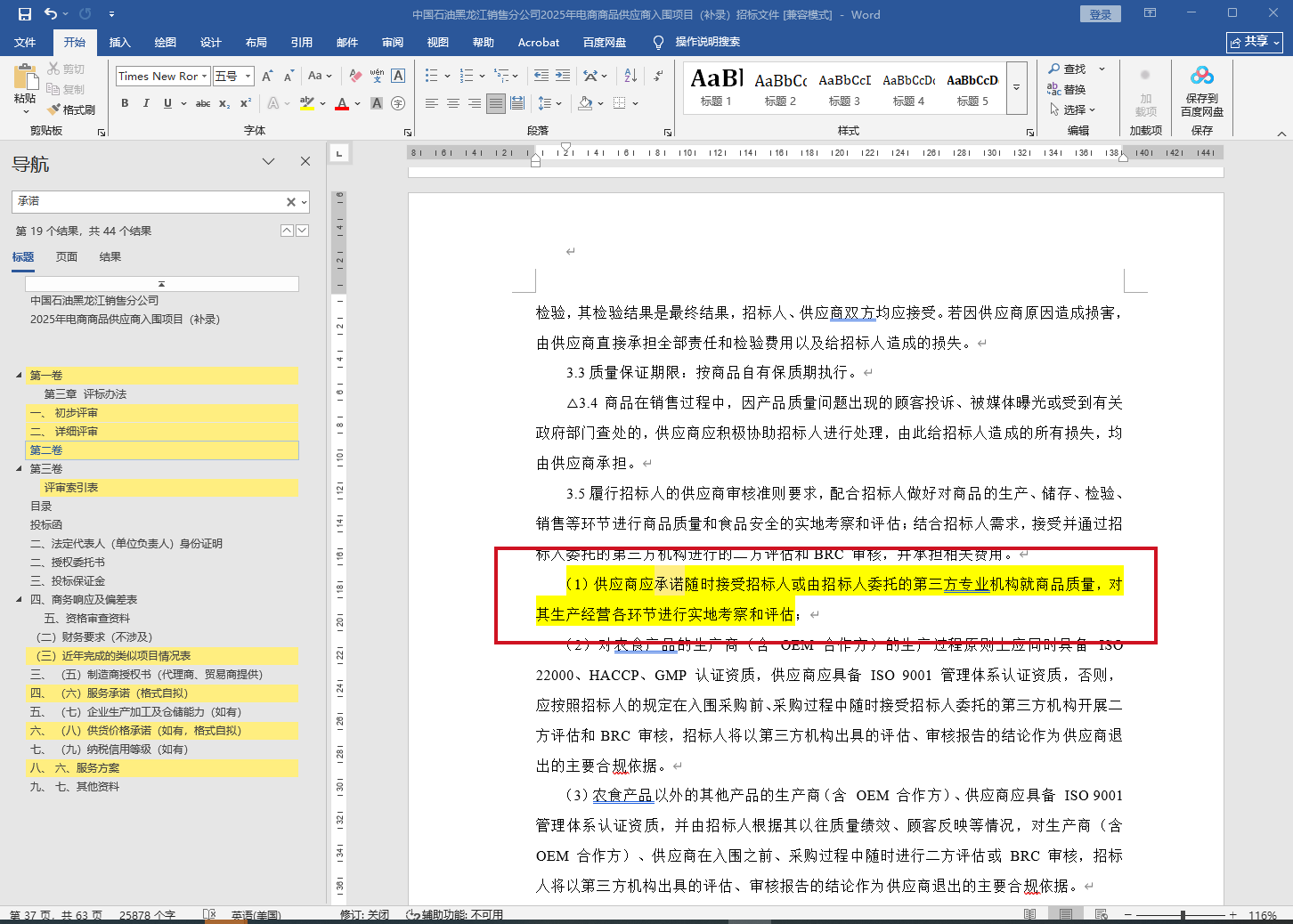1293x924 pixels.
Task: Increase paragraph indent
Action: [563, 77]
